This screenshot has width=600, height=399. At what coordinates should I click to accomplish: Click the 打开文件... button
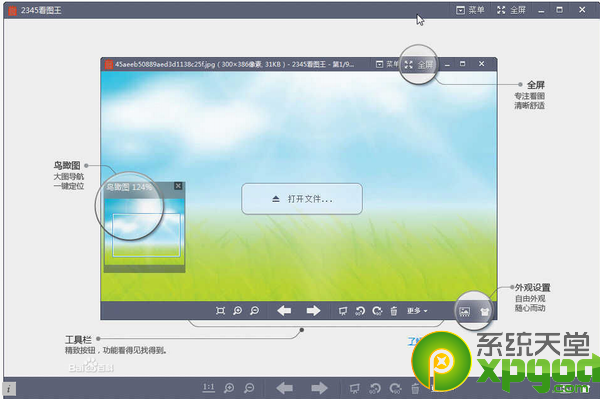302,199
